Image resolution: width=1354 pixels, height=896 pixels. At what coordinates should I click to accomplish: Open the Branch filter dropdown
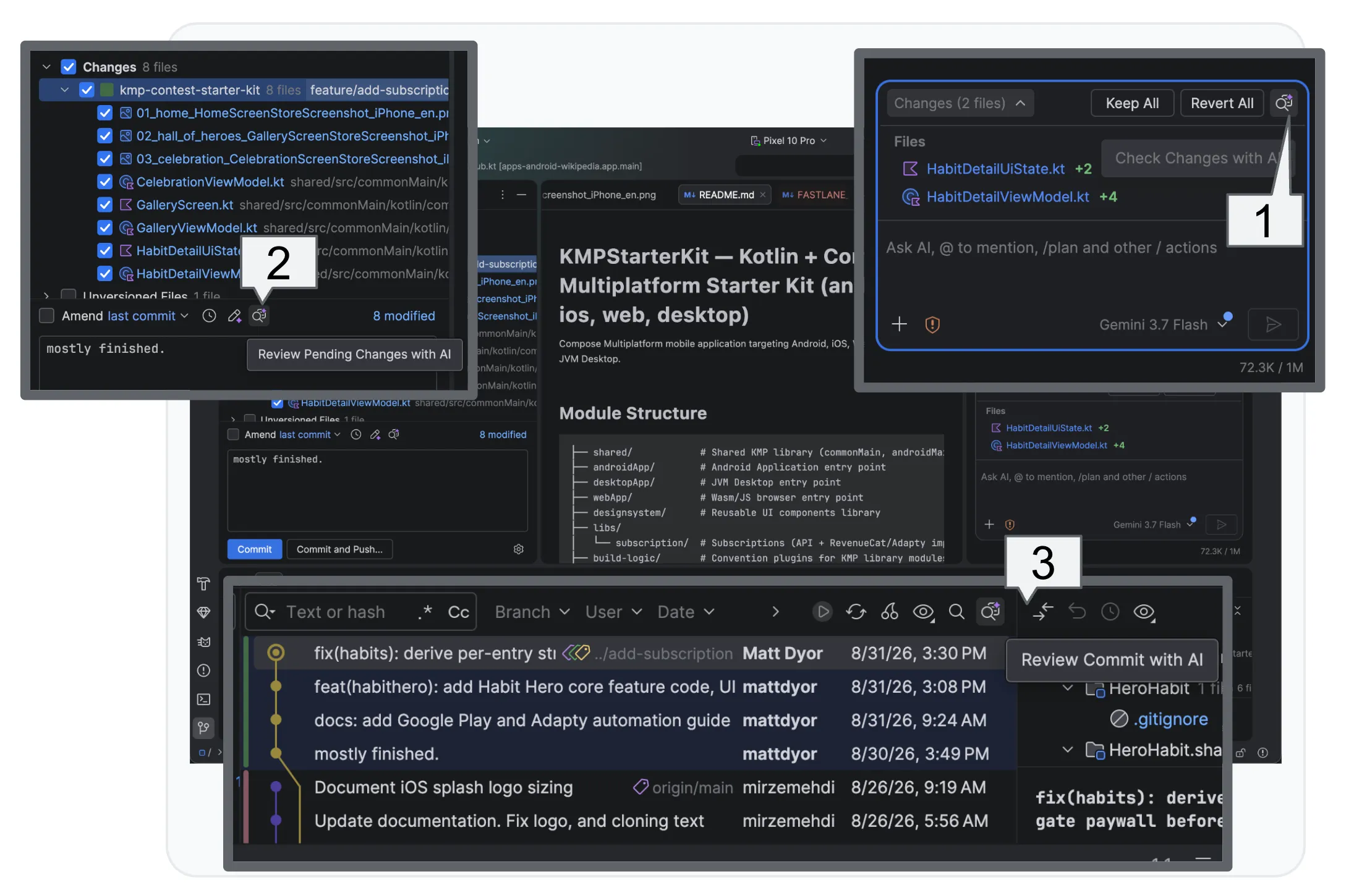(532, 612)
